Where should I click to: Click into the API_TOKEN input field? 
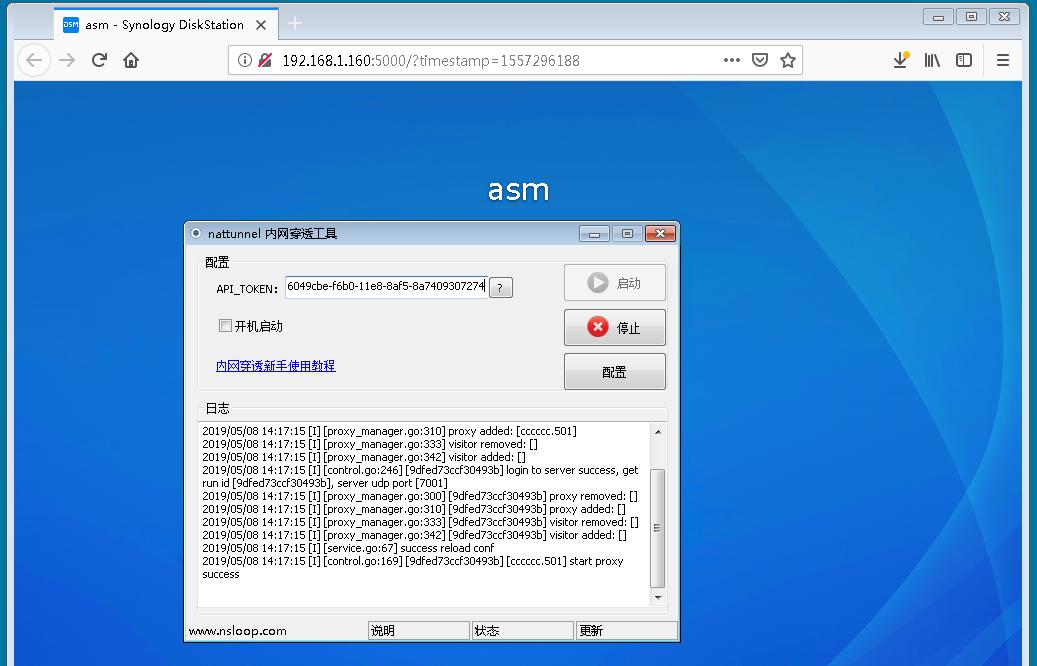coord(385,286)
